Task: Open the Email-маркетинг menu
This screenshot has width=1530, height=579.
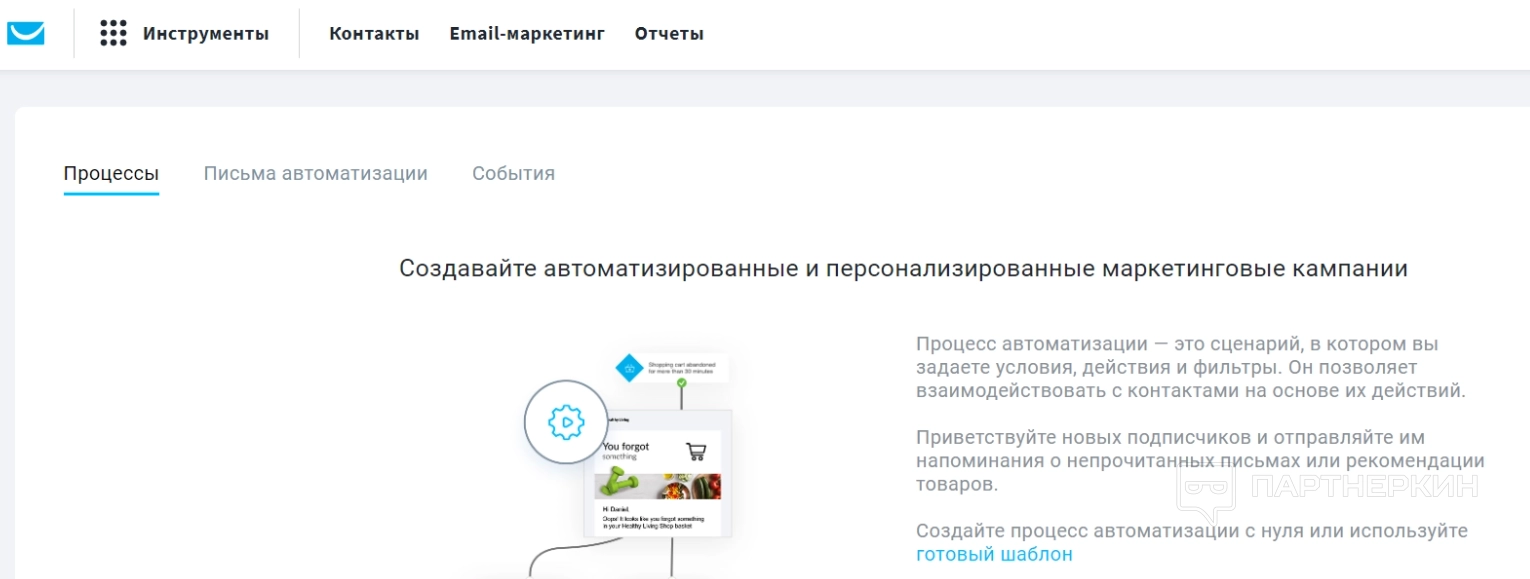Action: click(527, 33)
